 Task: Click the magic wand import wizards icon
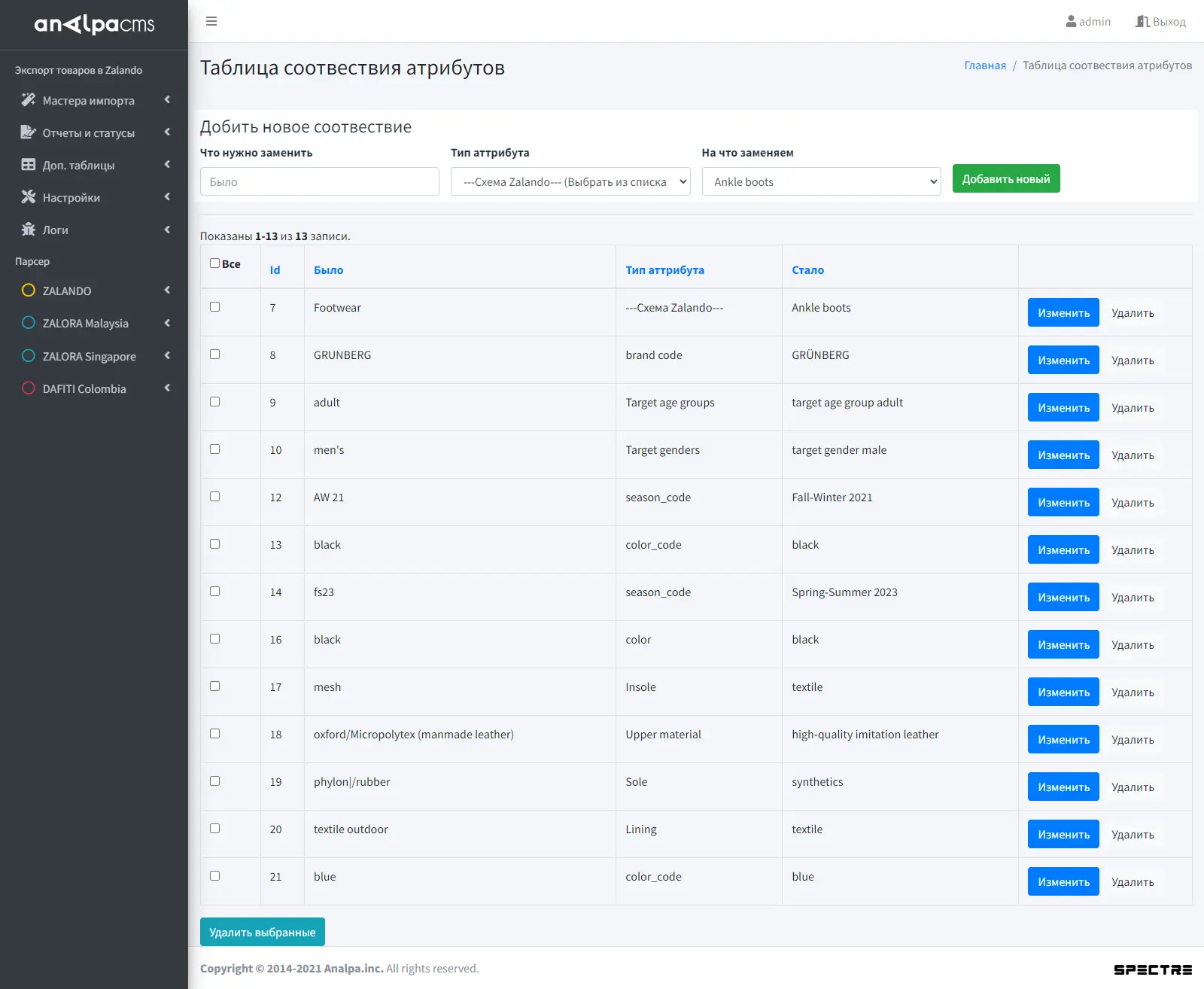pyautogui.click(x=29, y=100)
